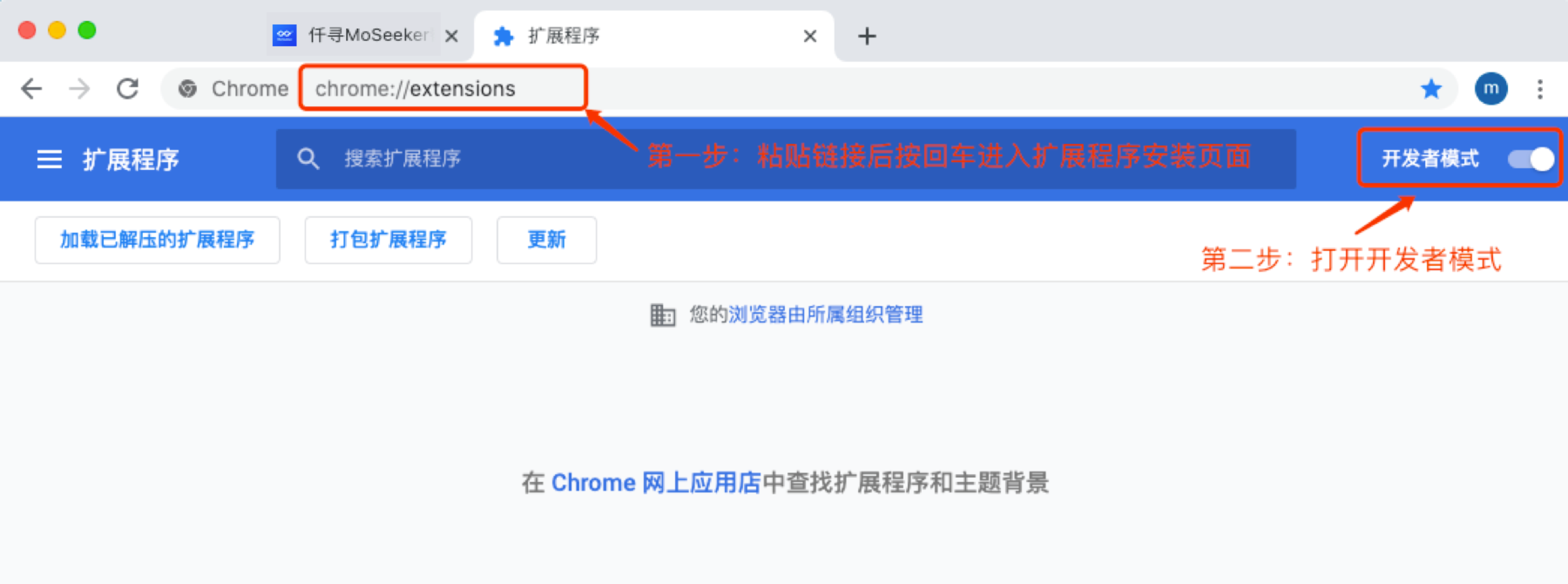Click the 打包扩展程序 button

[x=389, y=240]
